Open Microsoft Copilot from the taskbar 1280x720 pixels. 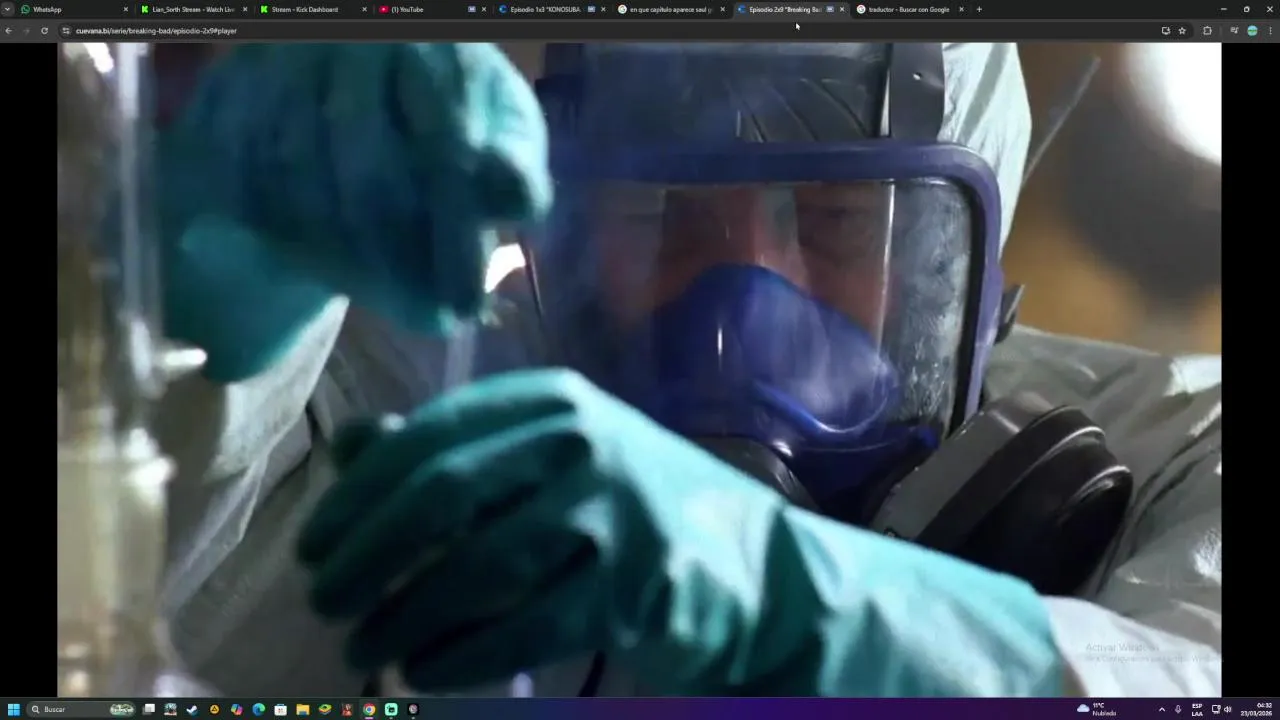click(x=236, y=709)
